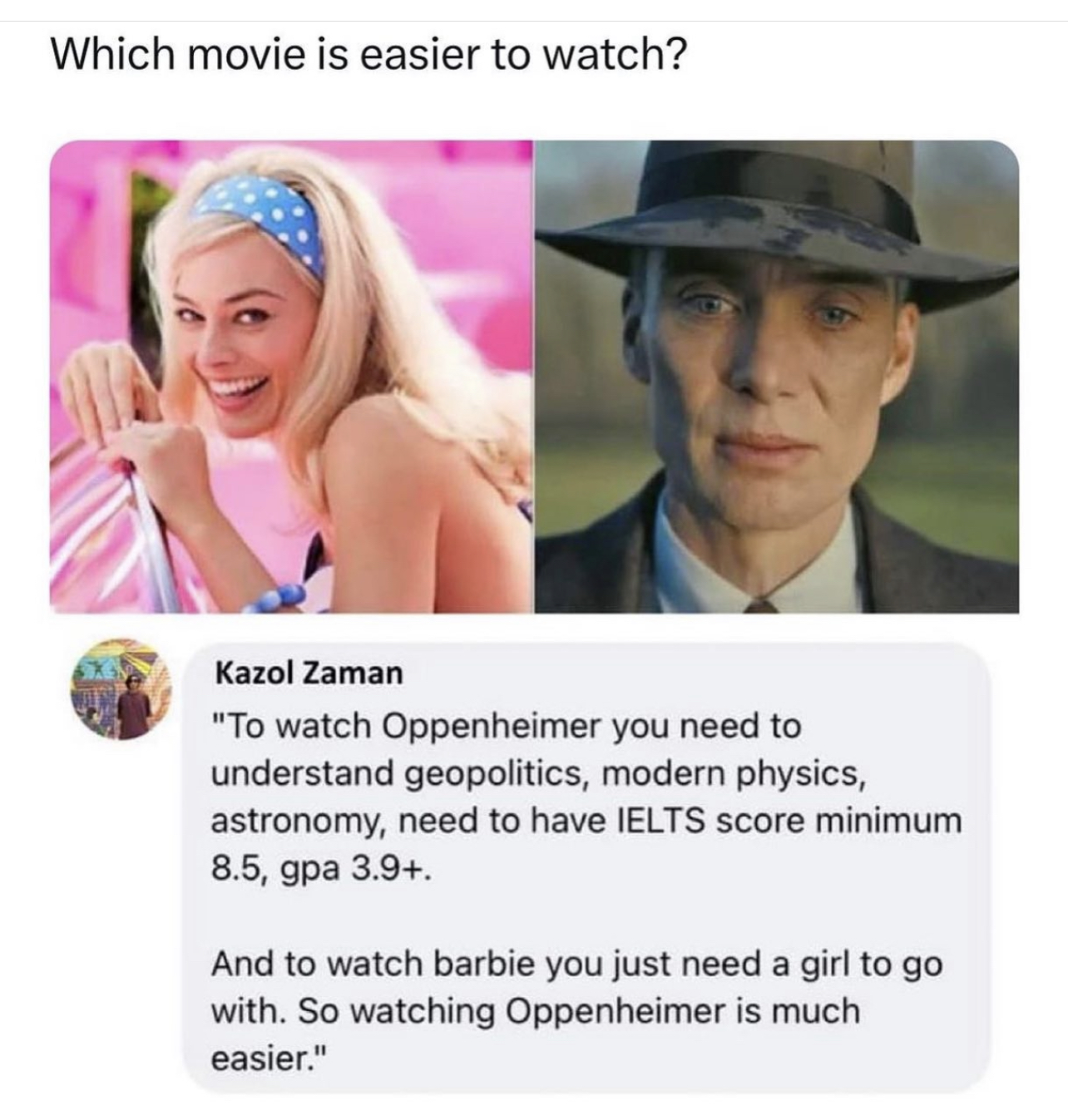Open the pink Barbie photo on left
This screenshot has height=1120, width=1068.
(291, 377)
